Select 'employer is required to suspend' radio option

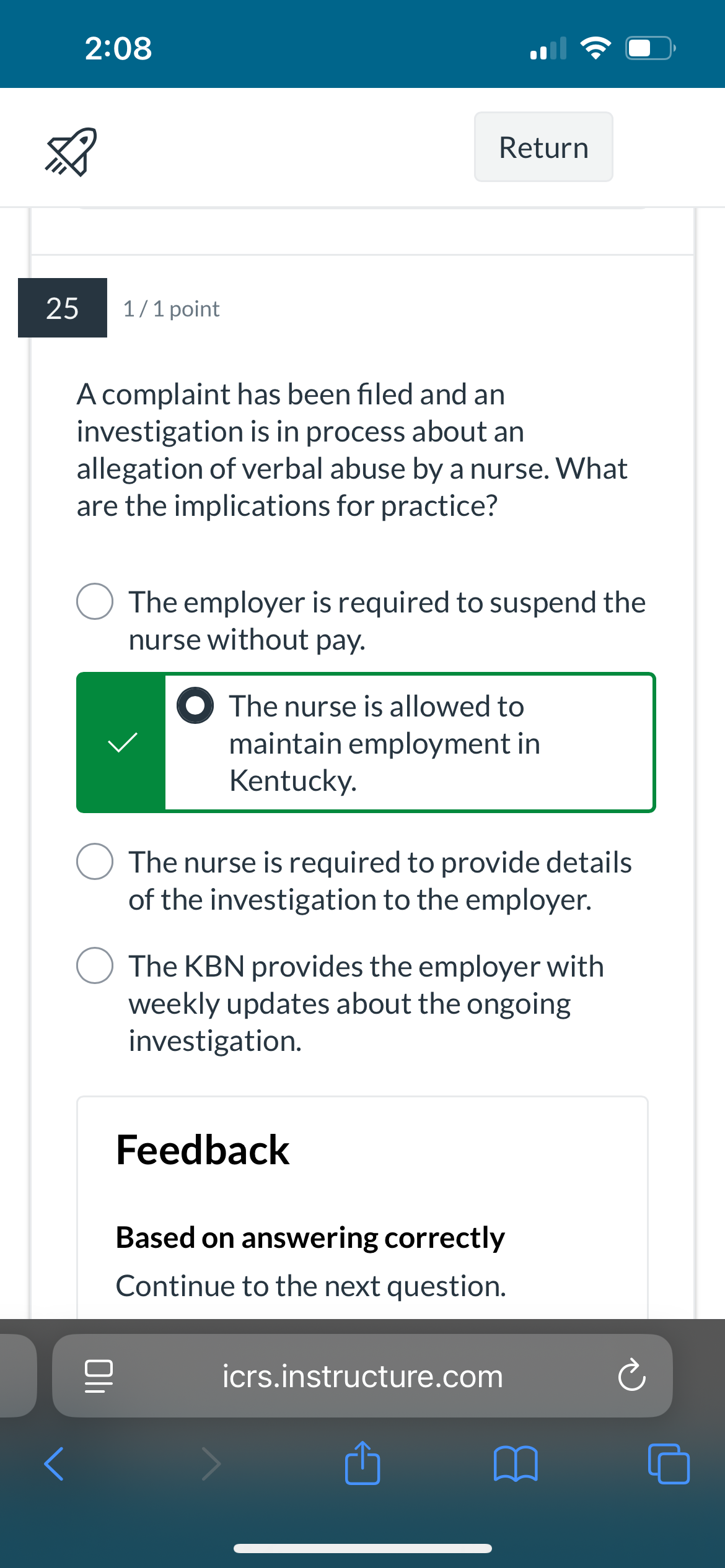95,601
